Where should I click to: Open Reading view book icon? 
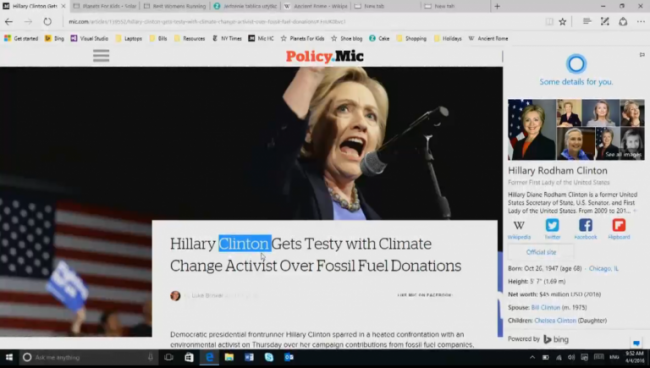tap(549, 22)
